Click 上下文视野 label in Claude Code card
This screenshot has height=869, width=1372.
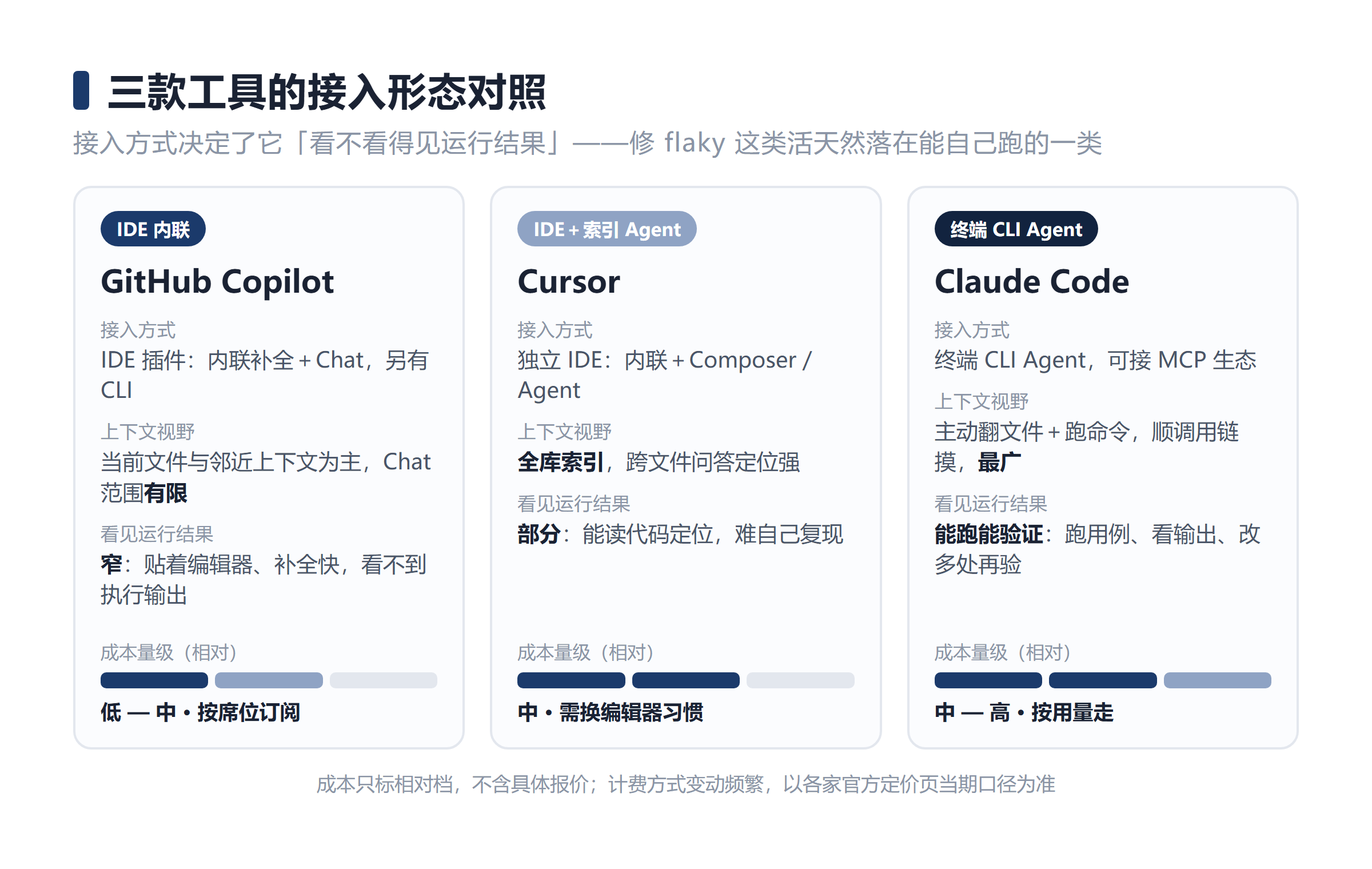(x=981, y=401)
